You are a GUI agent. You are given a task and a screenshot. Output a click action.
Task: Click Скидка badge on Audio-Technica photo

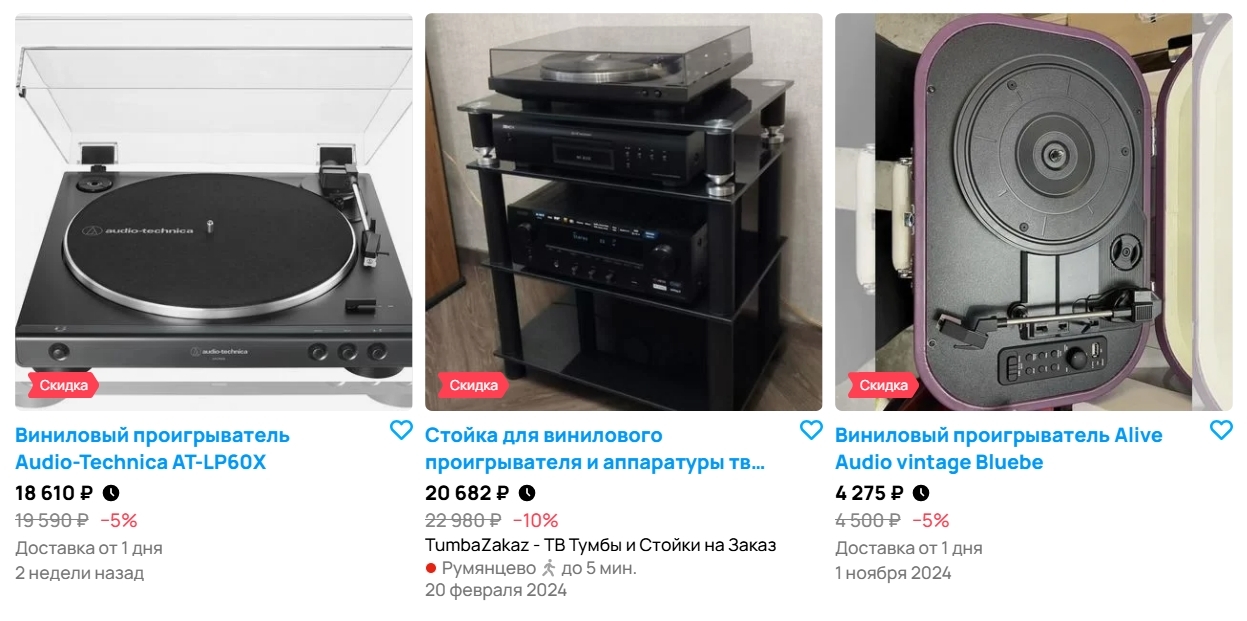point(63,385)
